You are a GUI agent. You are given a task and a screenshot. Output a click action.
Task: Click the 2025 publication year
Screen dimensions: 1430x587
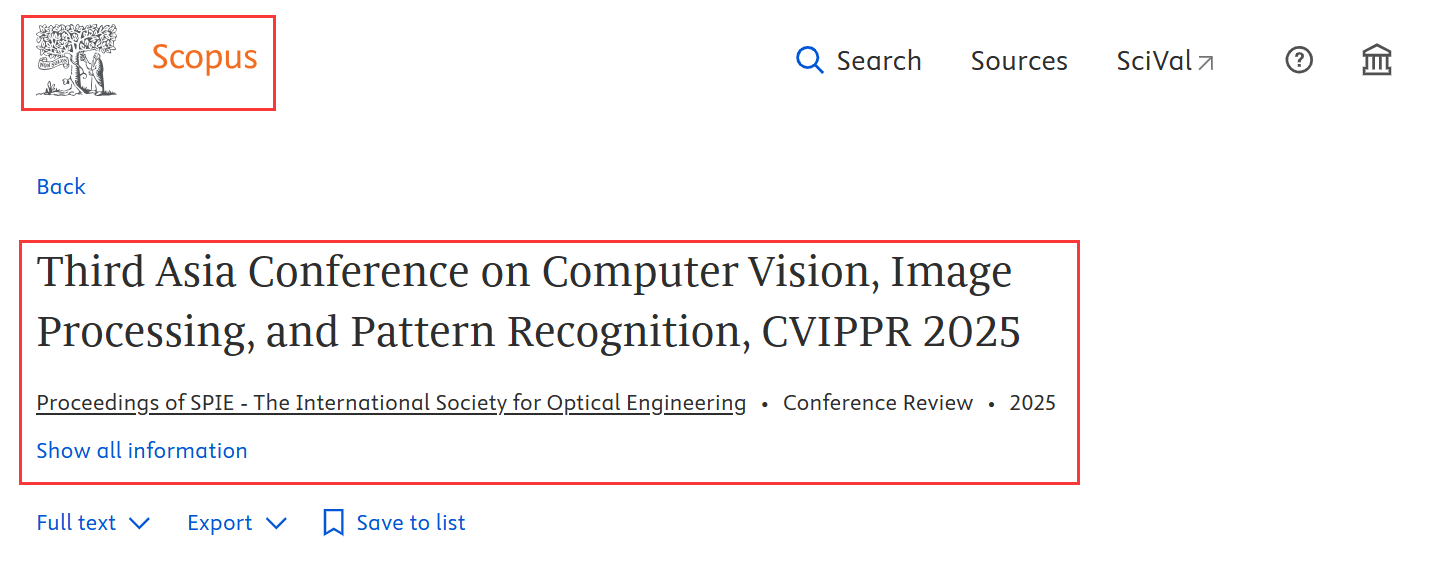[x=1032, y=403]
